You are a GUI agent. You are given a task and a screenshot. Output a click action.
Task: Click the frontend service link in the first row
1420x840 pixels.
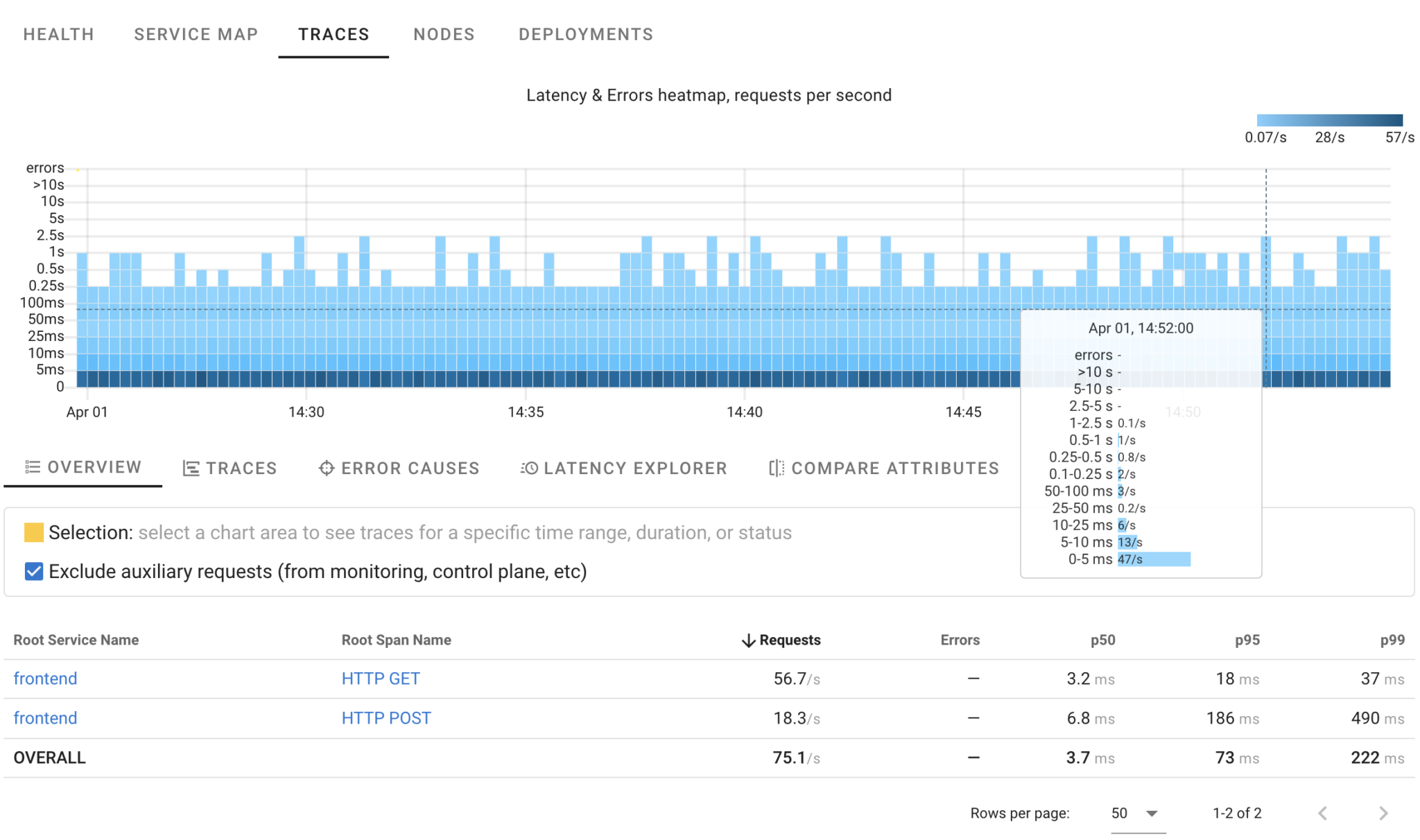pos(44,678)
